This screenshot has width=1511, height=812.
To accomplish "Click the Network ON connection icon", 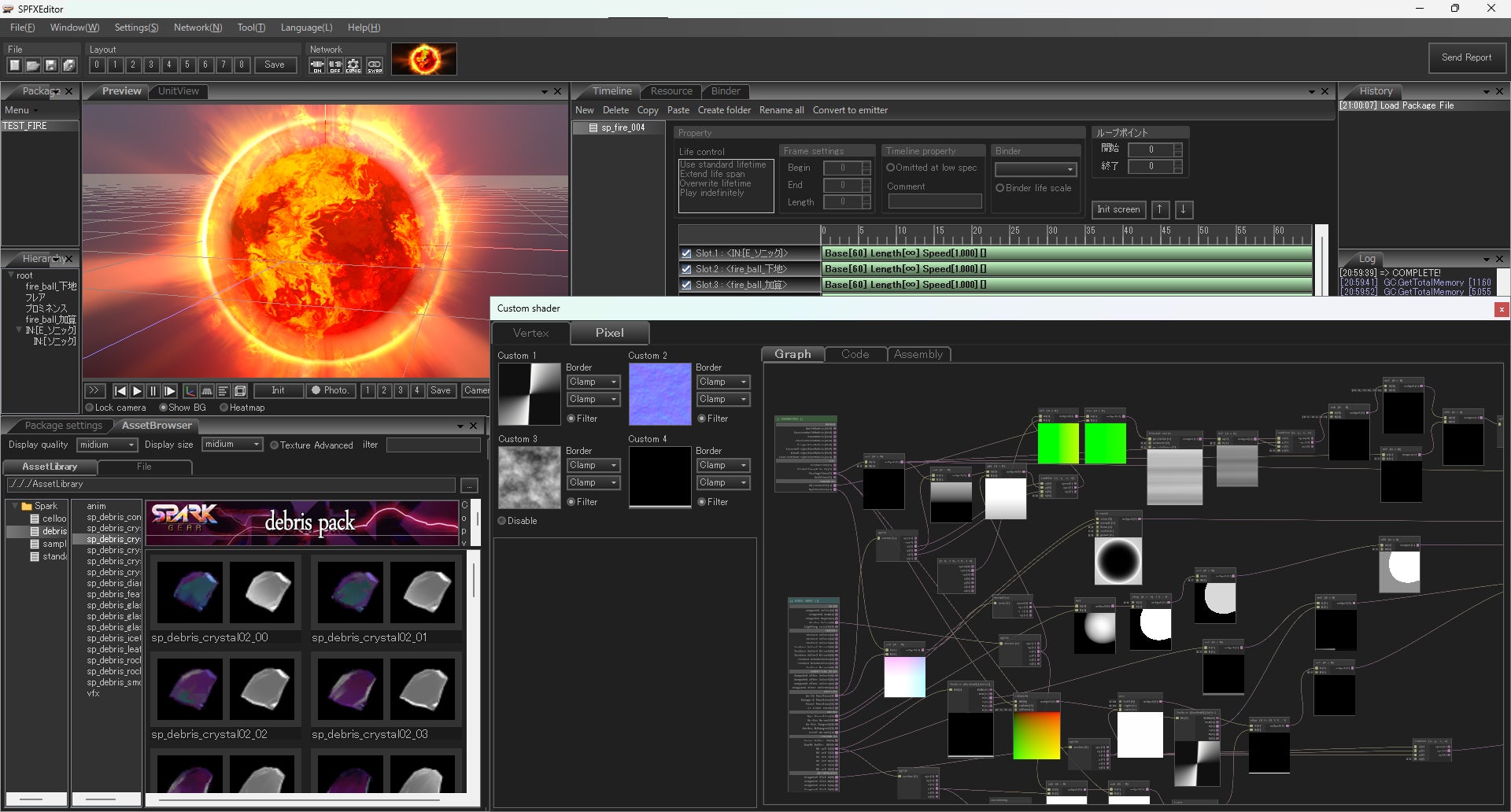I will (x=317, y=65).
